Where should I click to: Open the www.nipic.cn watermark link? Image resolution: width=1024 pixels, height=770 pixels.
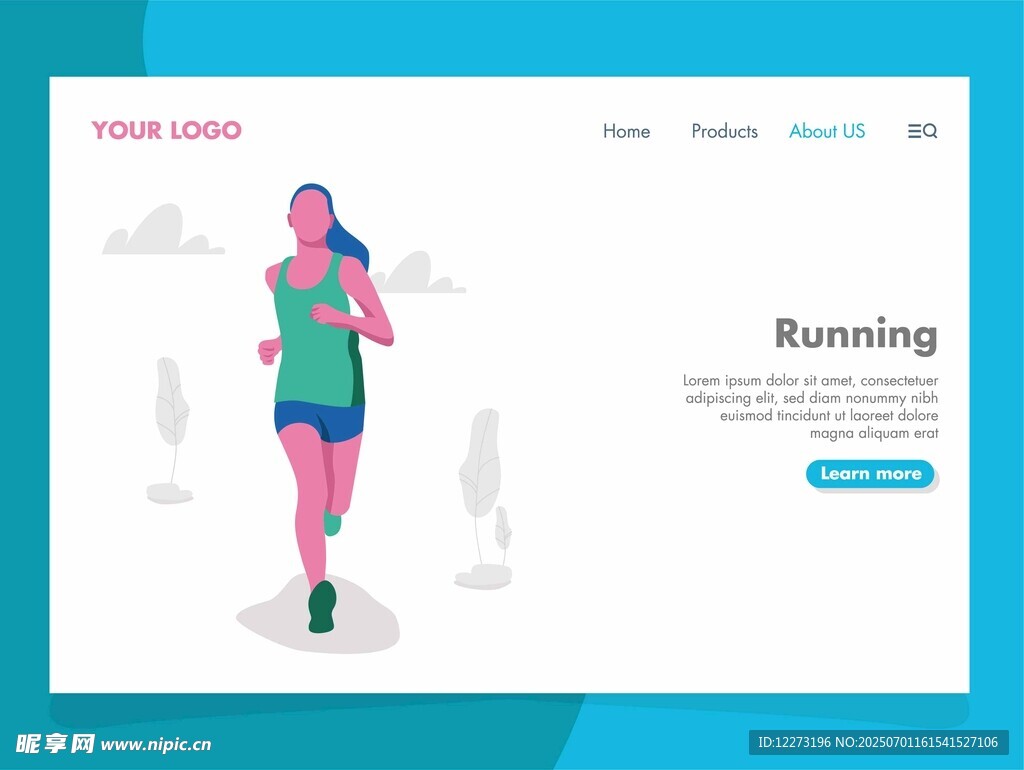[156, 744]
